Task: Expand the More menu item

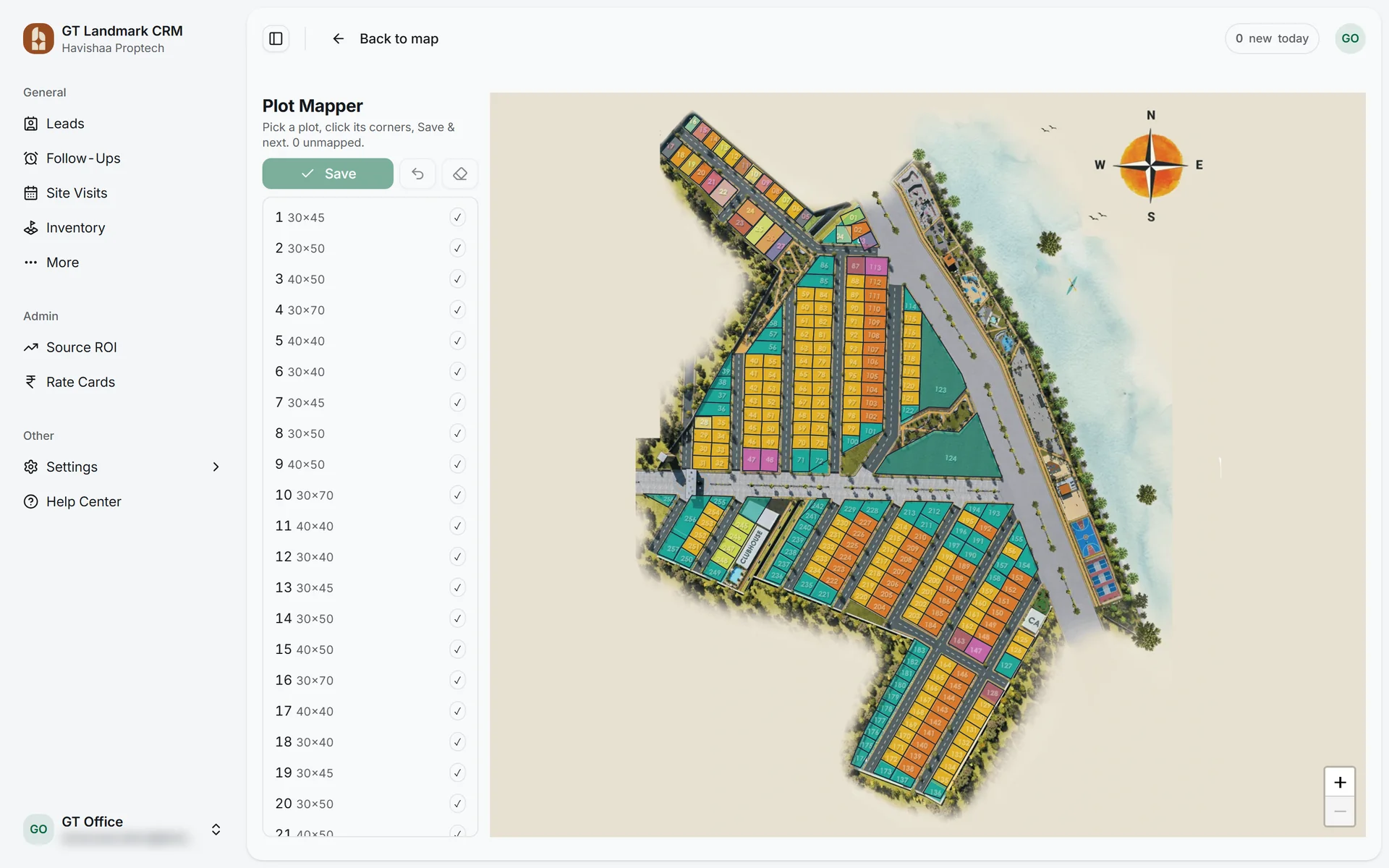Action: 62,263
